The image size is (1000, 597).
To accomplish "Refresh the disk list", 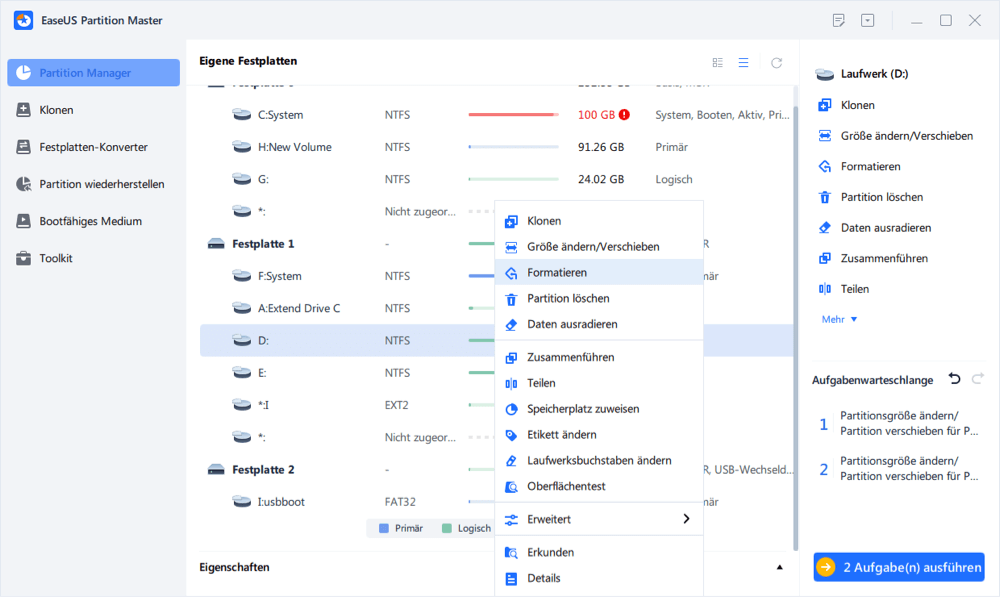I will coord(776,63).
